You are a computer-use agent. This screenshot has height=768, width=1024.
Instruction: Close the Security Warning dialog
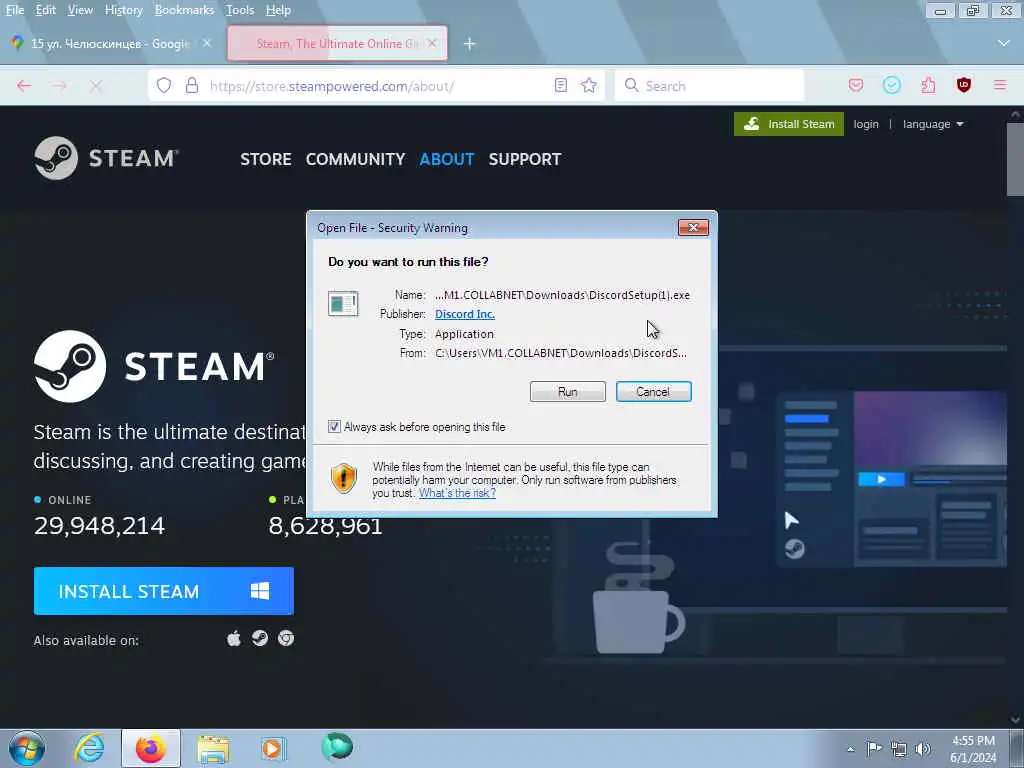[693, 227]
